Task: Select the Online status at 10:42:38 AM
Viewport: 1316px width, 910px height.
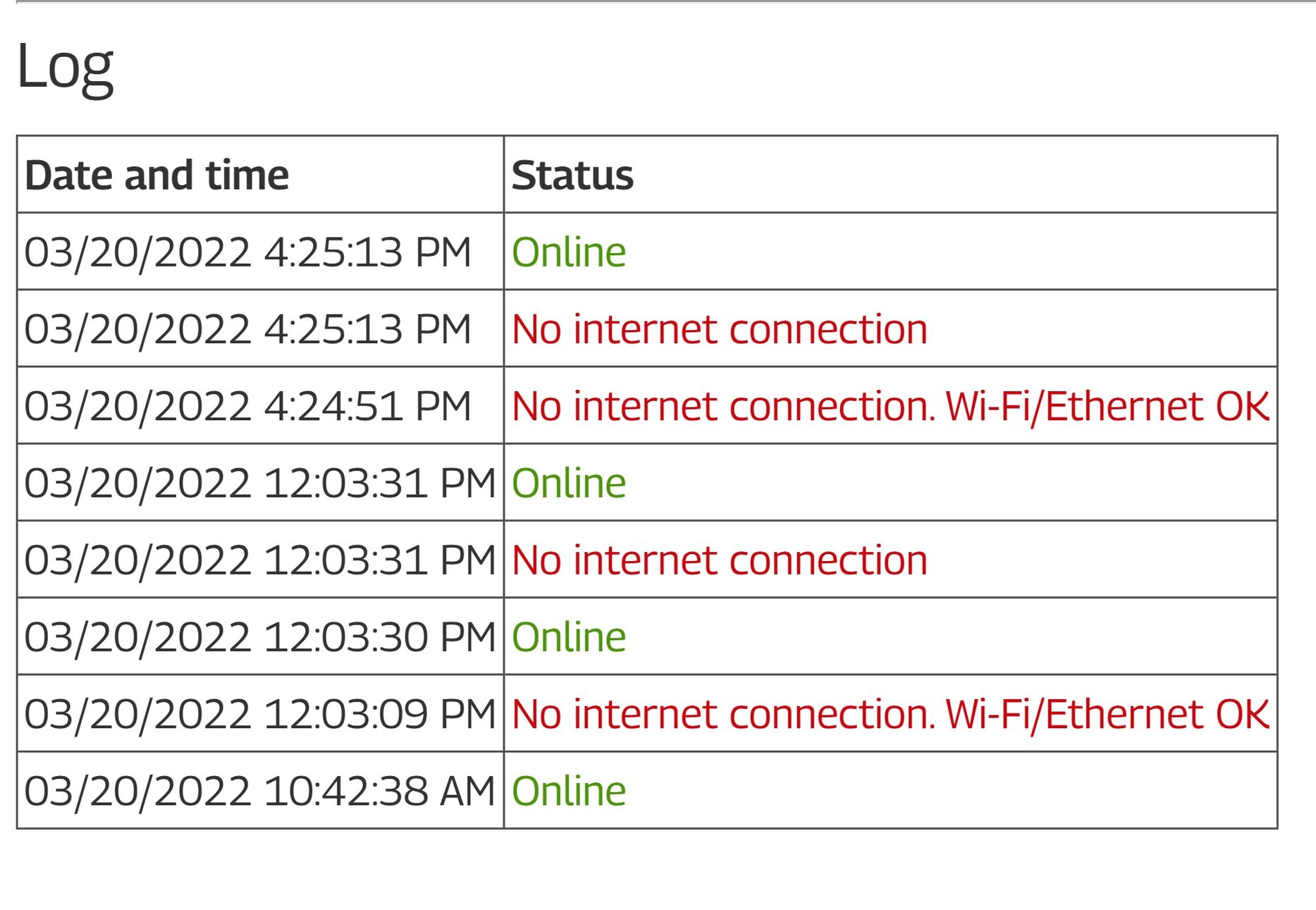Action: 569,791
